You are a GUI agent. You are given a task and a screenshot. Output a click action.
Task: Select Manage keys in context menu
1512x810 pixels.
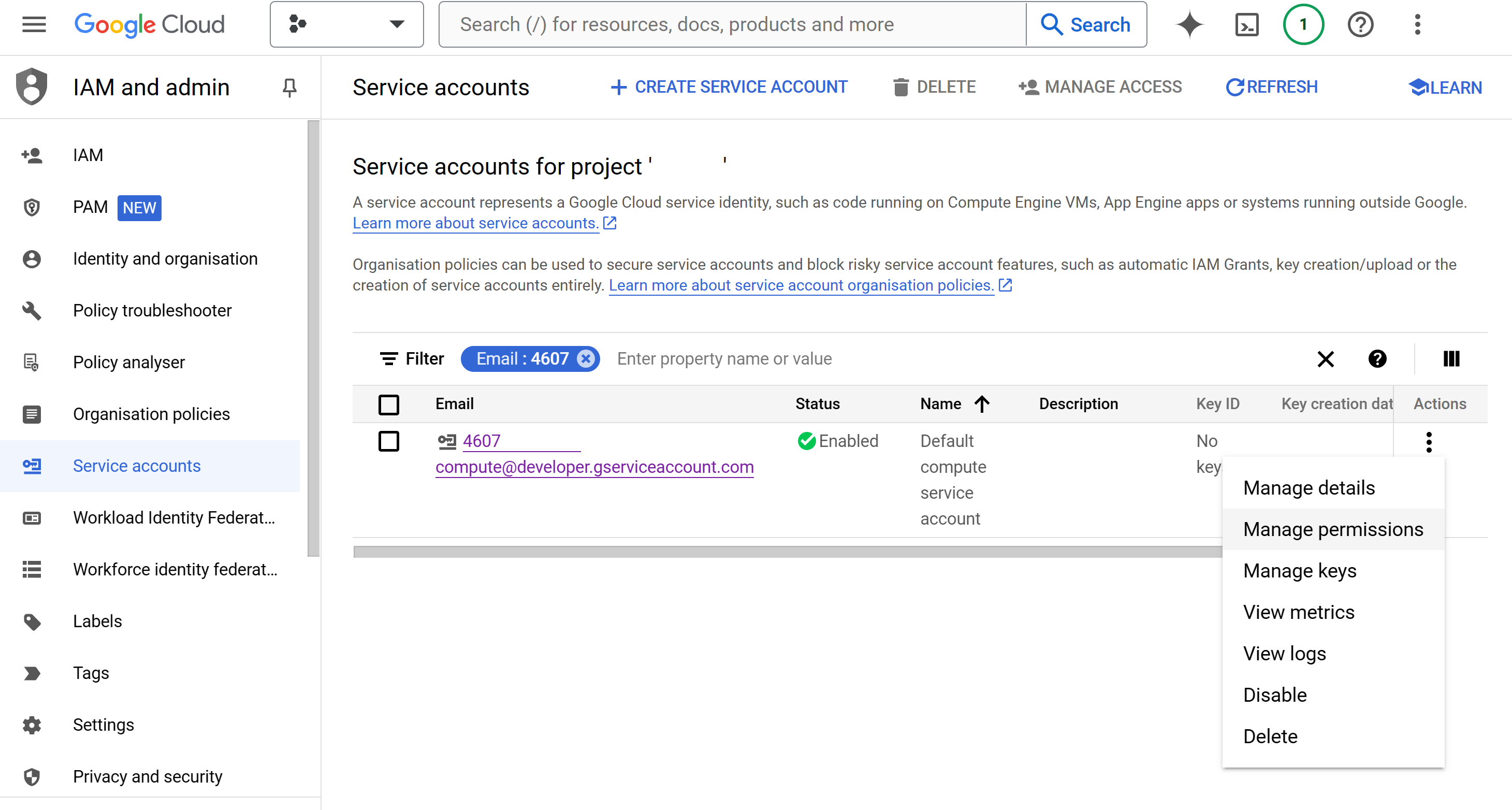[1300, 571]
